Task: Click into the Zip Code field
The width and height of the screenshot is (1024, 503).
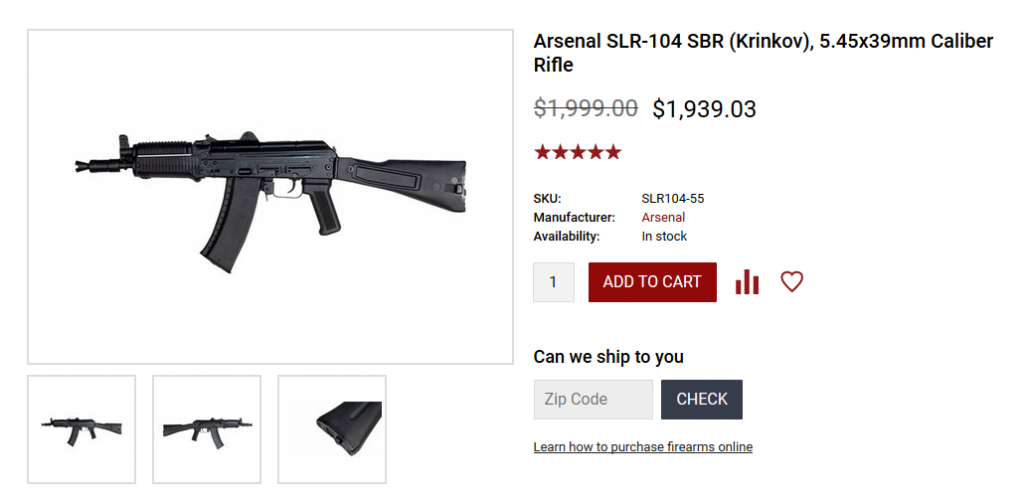Action: [593, 399]
